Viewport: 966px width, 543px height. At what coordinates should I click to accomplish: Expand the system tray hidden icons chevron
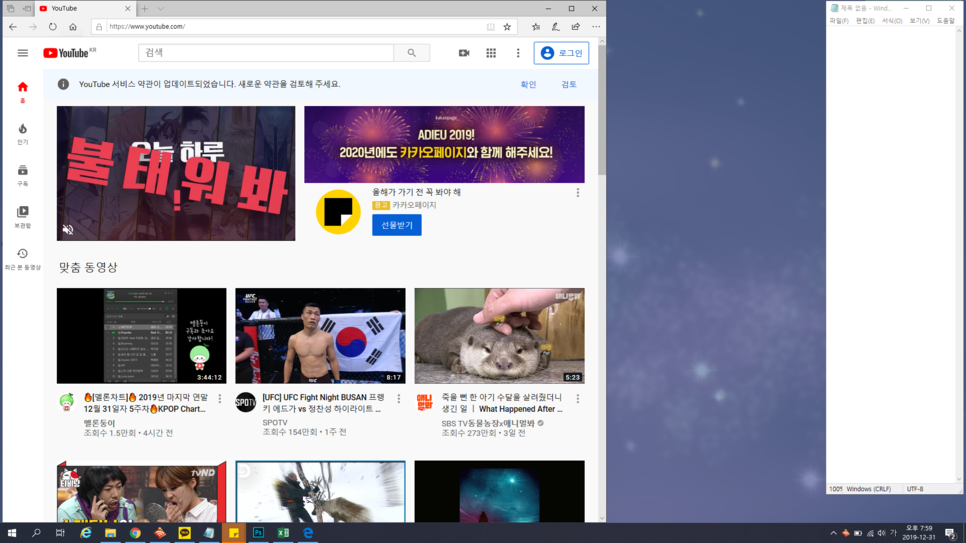click(x=834, y=533)
